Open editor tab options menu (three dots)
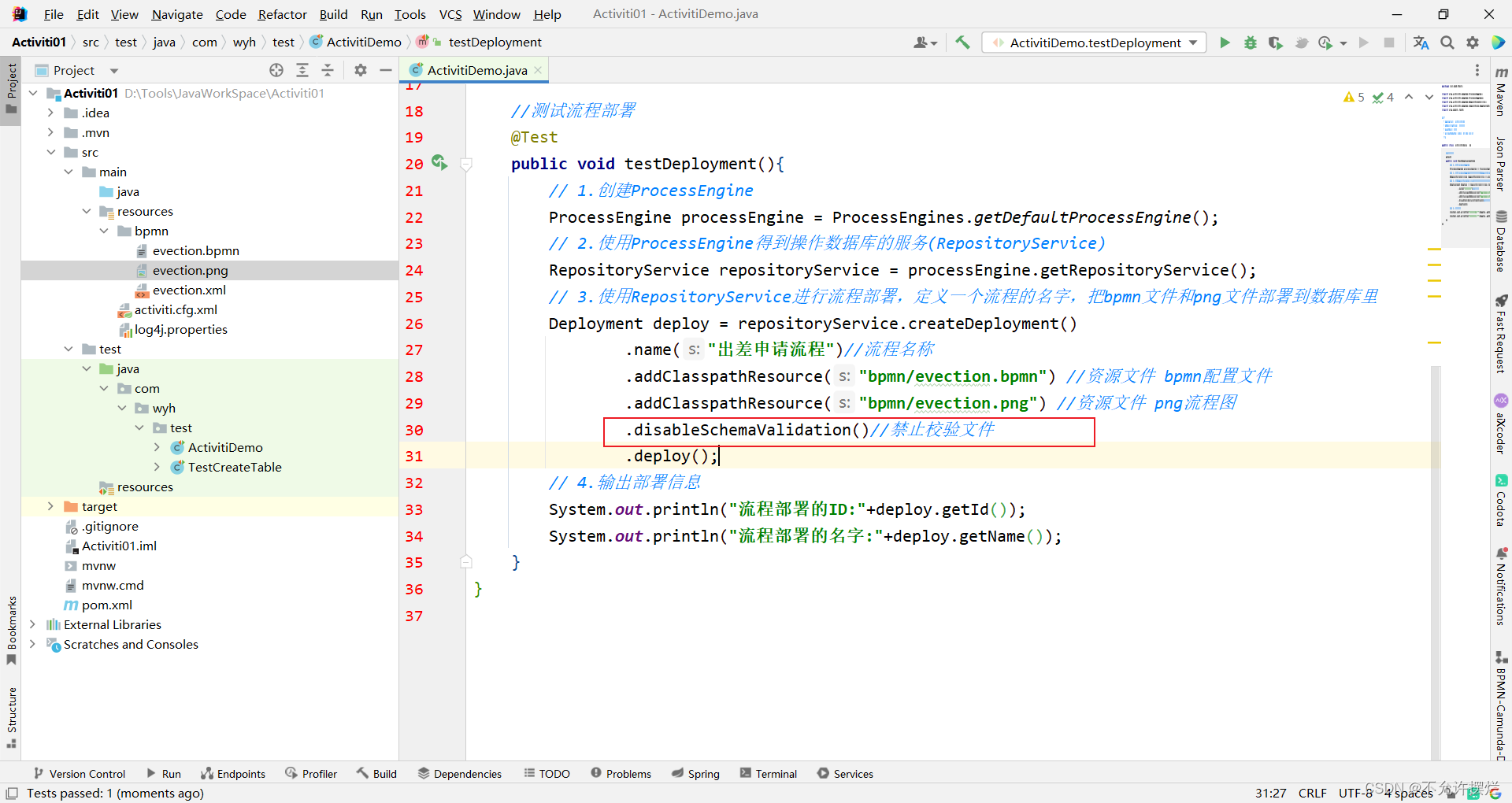 pyautogui.click(x=1477, y=70)
